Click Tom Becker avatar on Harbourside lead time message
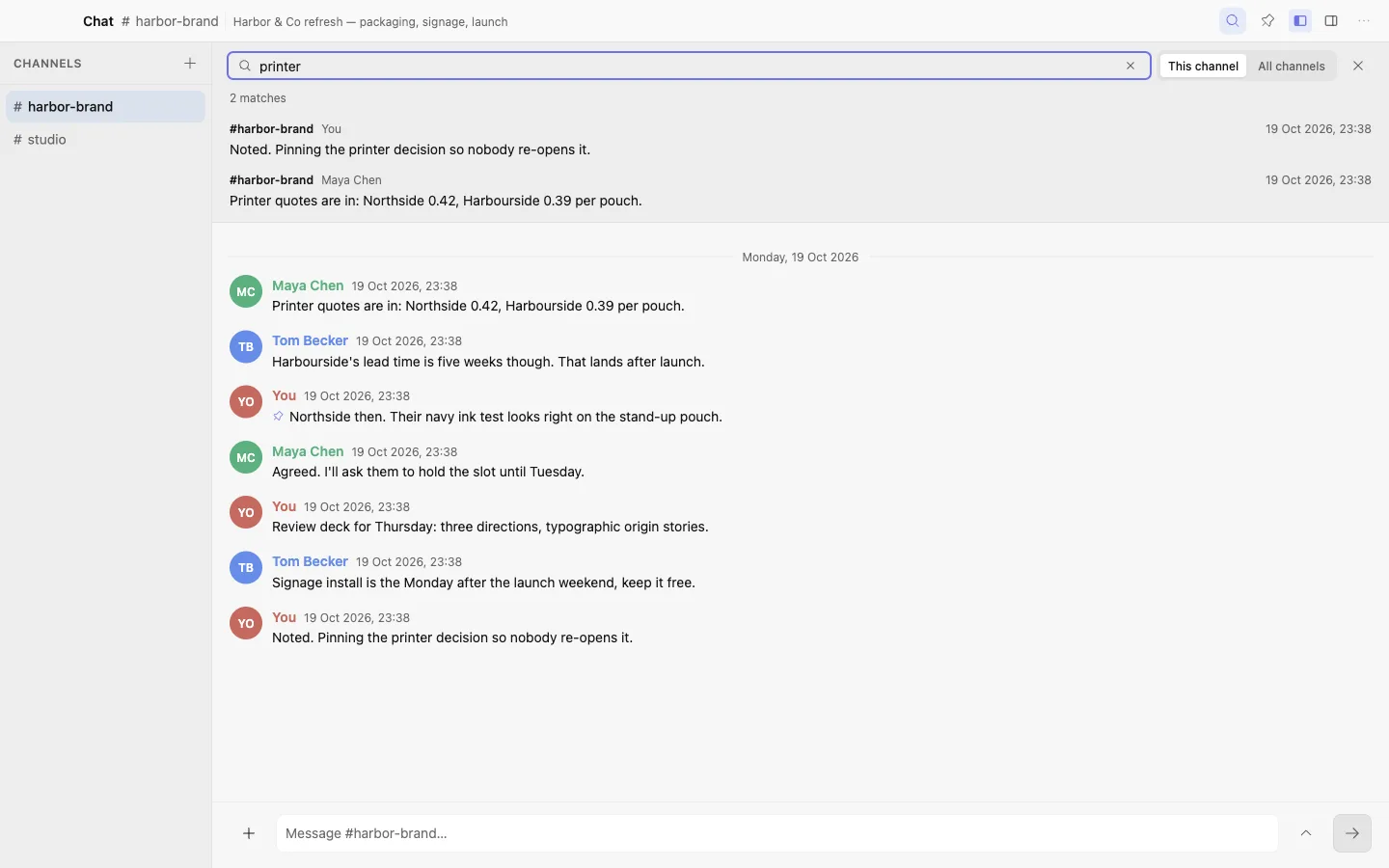Viewport: 1389px width, 868px height. click(246, 346)
